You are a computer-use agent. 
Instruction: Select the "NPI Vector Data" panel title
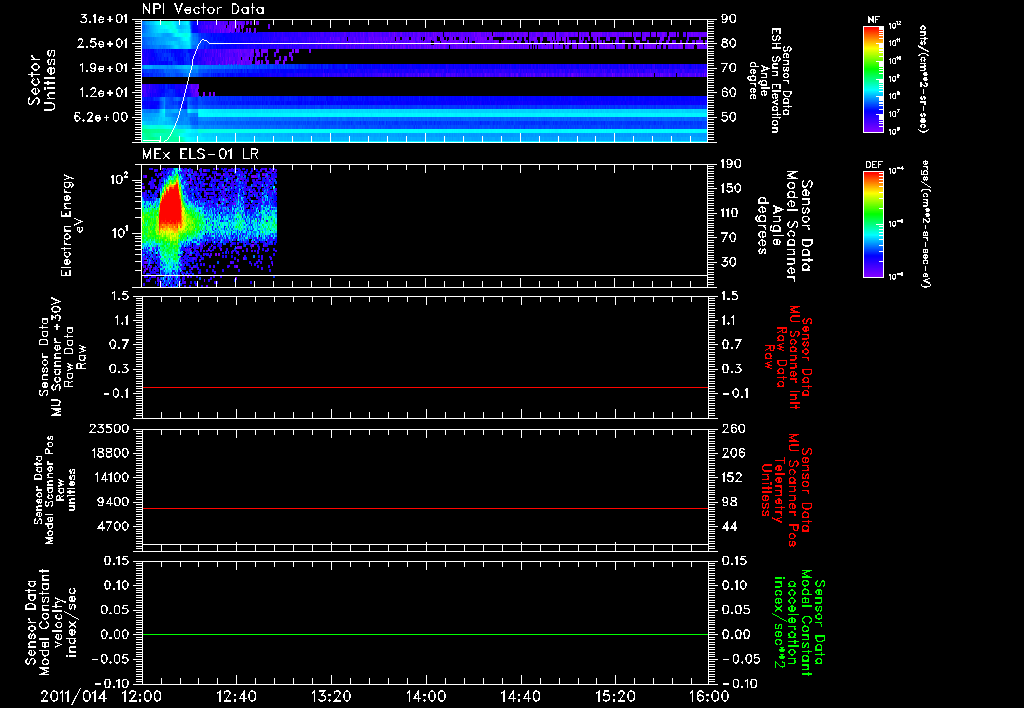point(203,9)
